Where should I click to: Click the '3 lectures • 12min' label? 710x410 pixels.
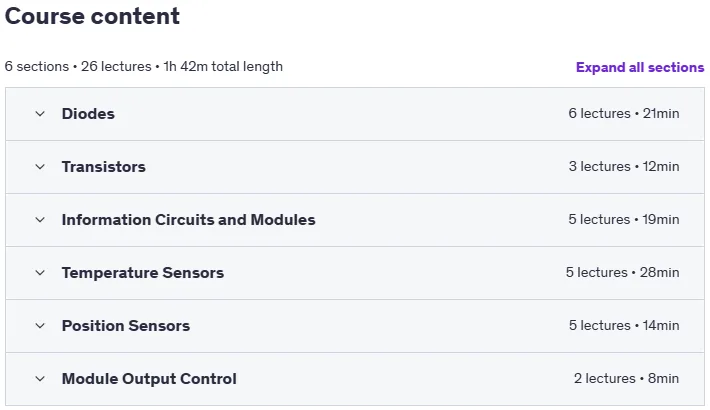click(624, 166)
